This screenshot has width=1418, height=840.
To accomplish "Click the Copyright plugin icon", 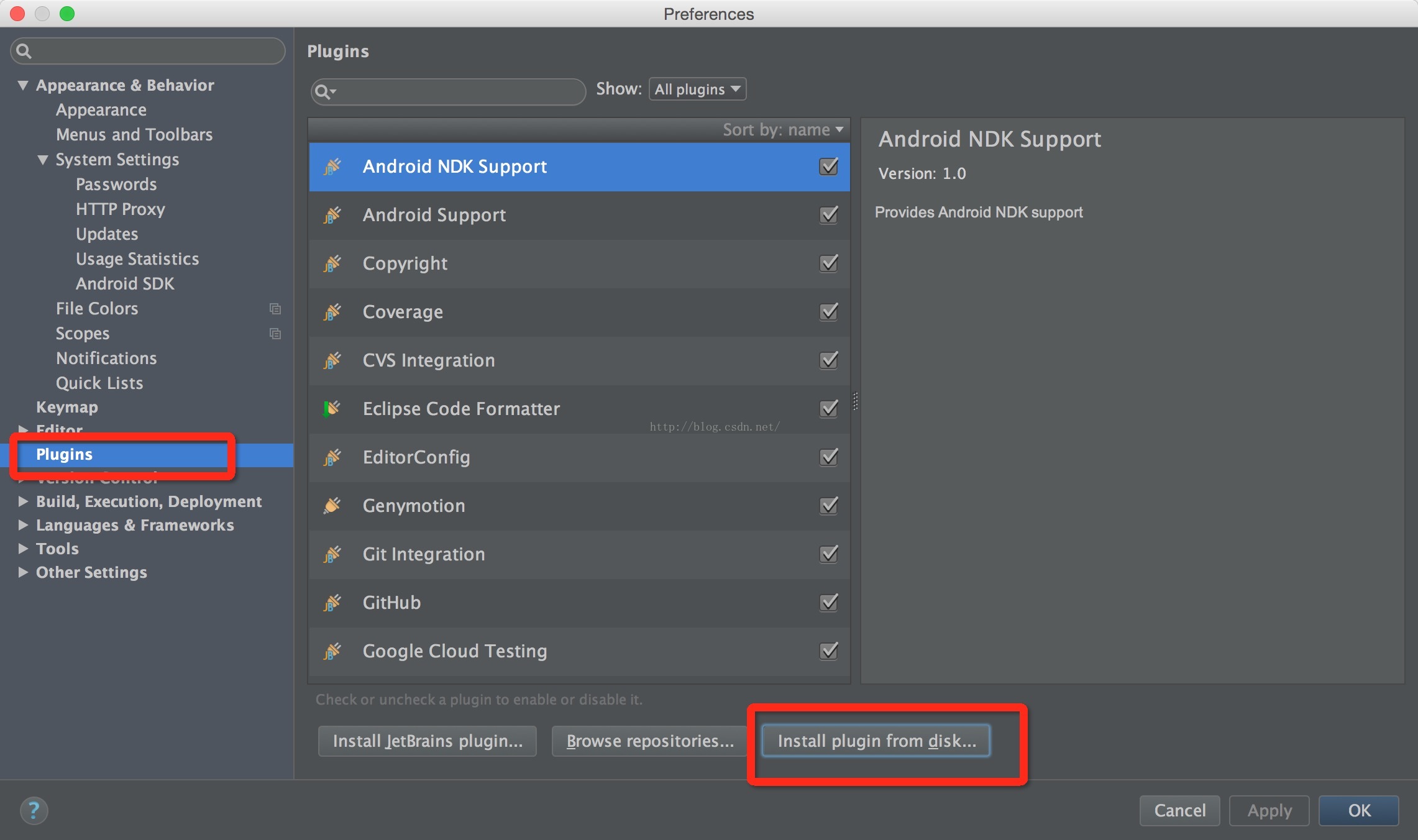I will coord(332,263).
